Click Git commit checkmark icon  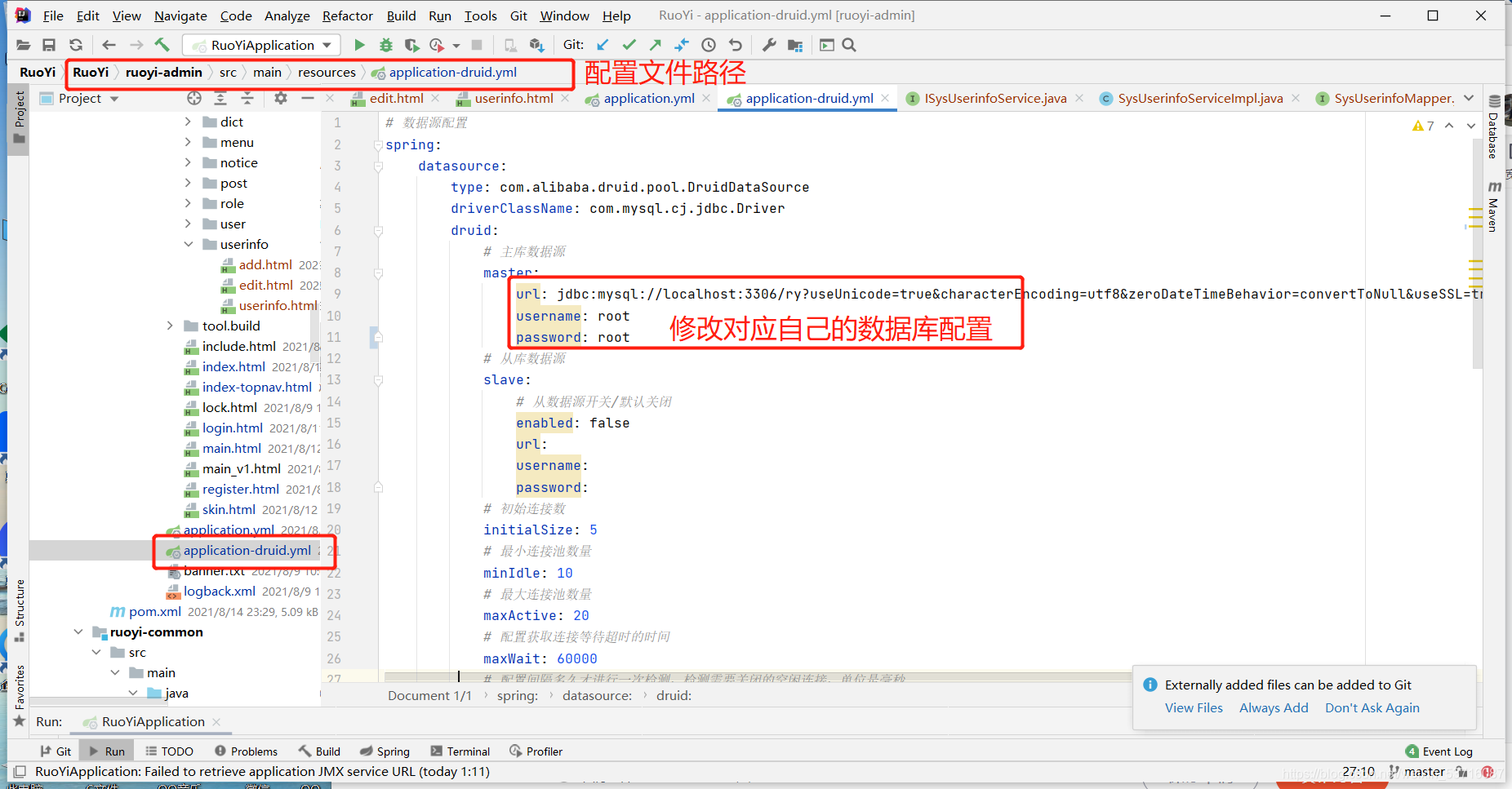coord(629,45)
